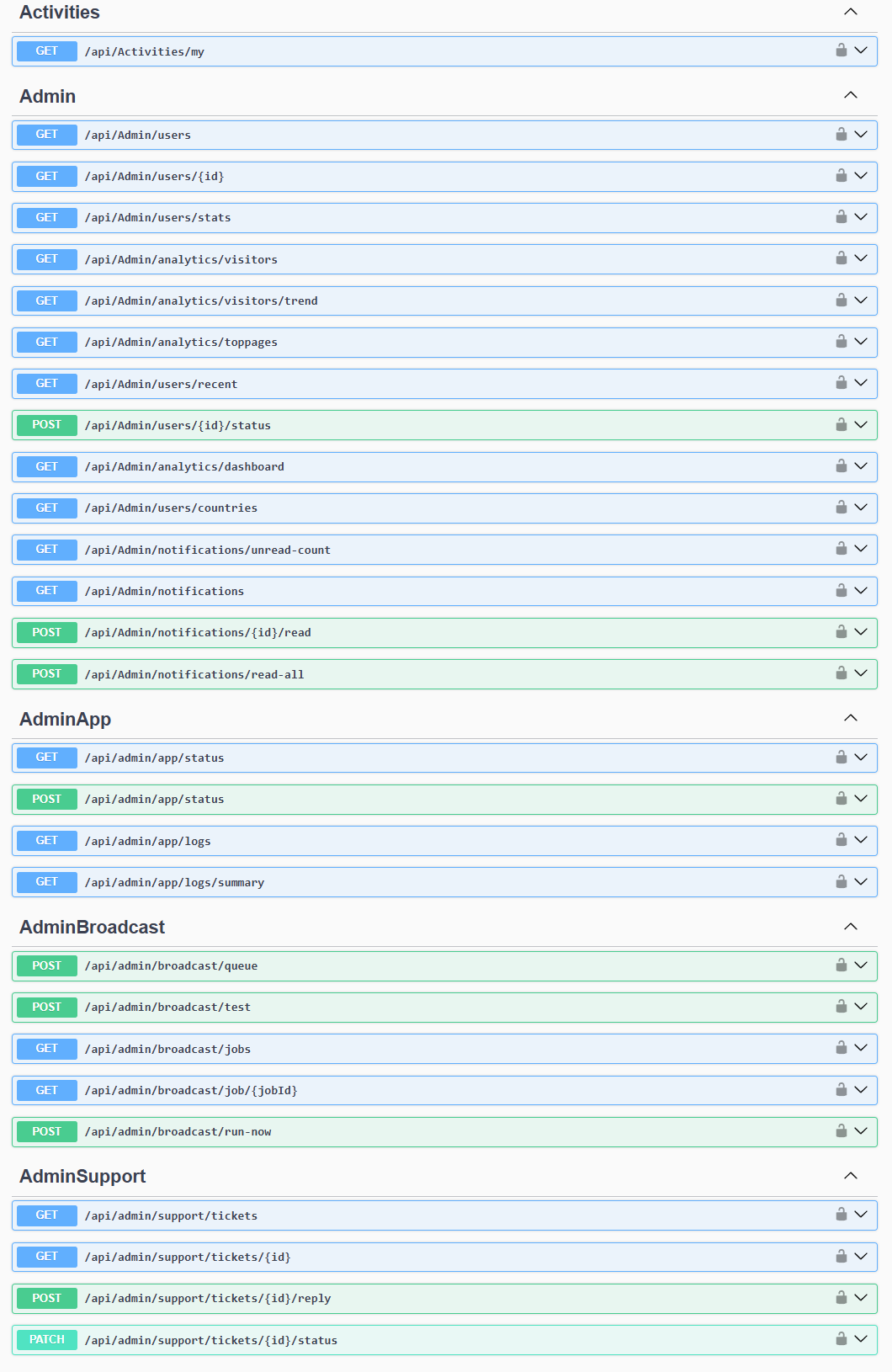This screenshot has width=892, height=1372.
Task: Collapse the AdminBroadcast section
Action: tap(851, 927)
